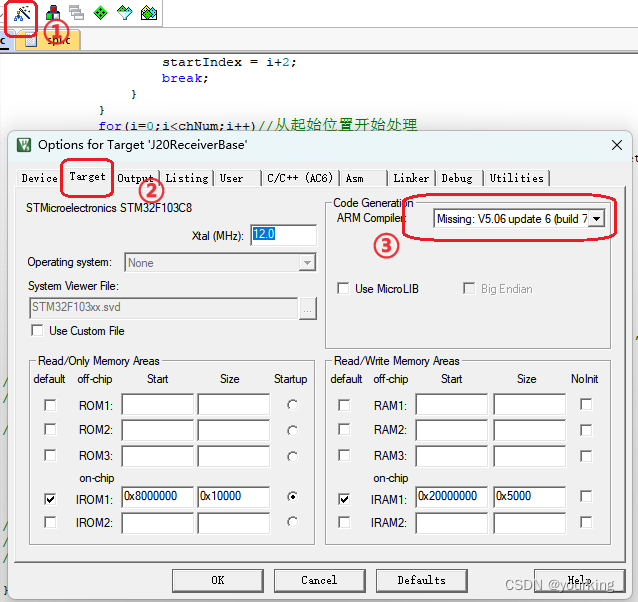Image resolution: width=638 pixels, height=602 pixels.
Task: Click the RAM2 Size field
Action: [x=529, y=430]
